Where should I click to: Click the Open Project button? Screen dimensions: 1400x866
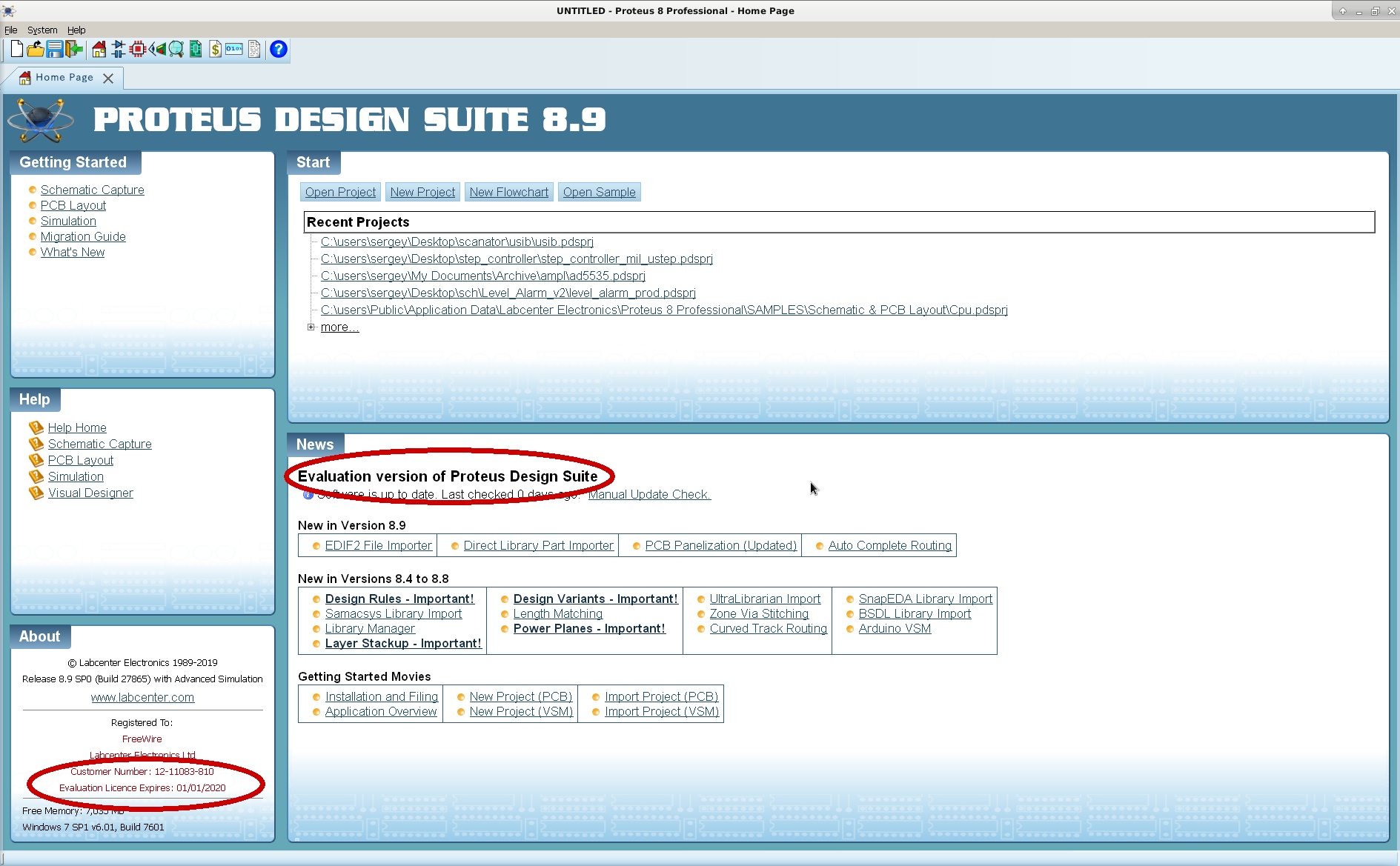coord(340,192)
